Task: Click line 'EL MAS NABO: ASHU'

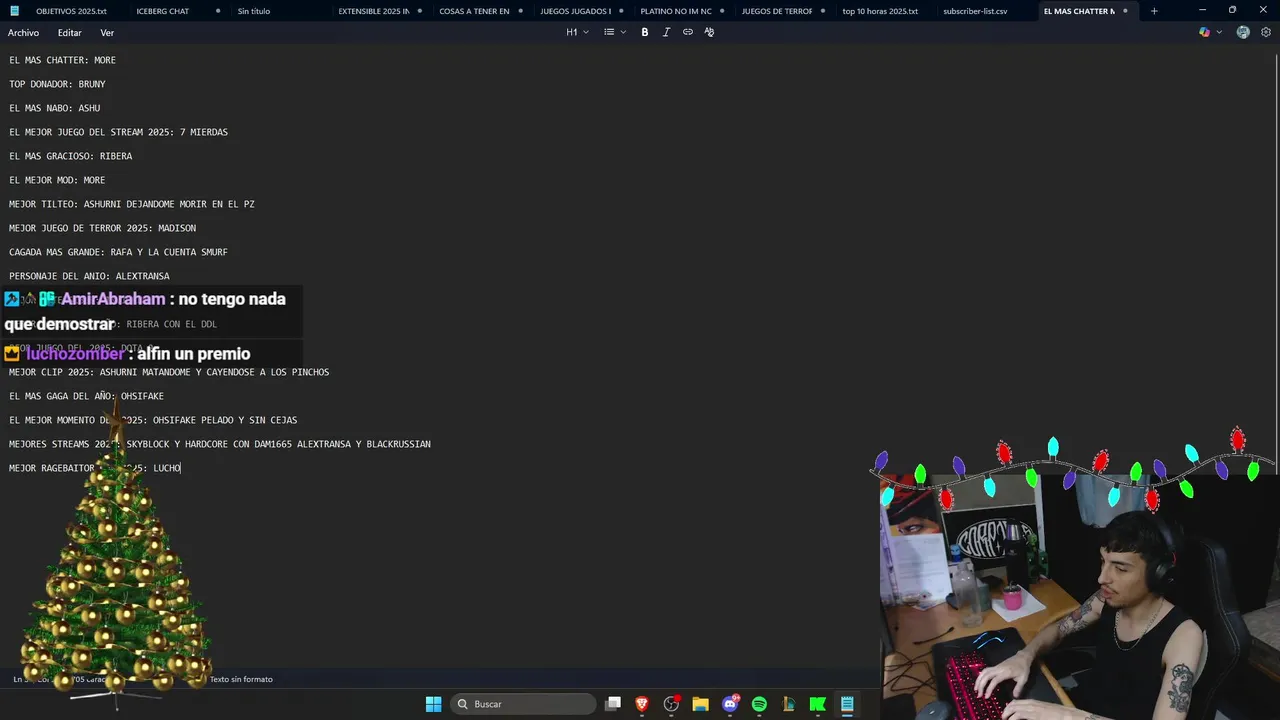Action: [54, 108]
